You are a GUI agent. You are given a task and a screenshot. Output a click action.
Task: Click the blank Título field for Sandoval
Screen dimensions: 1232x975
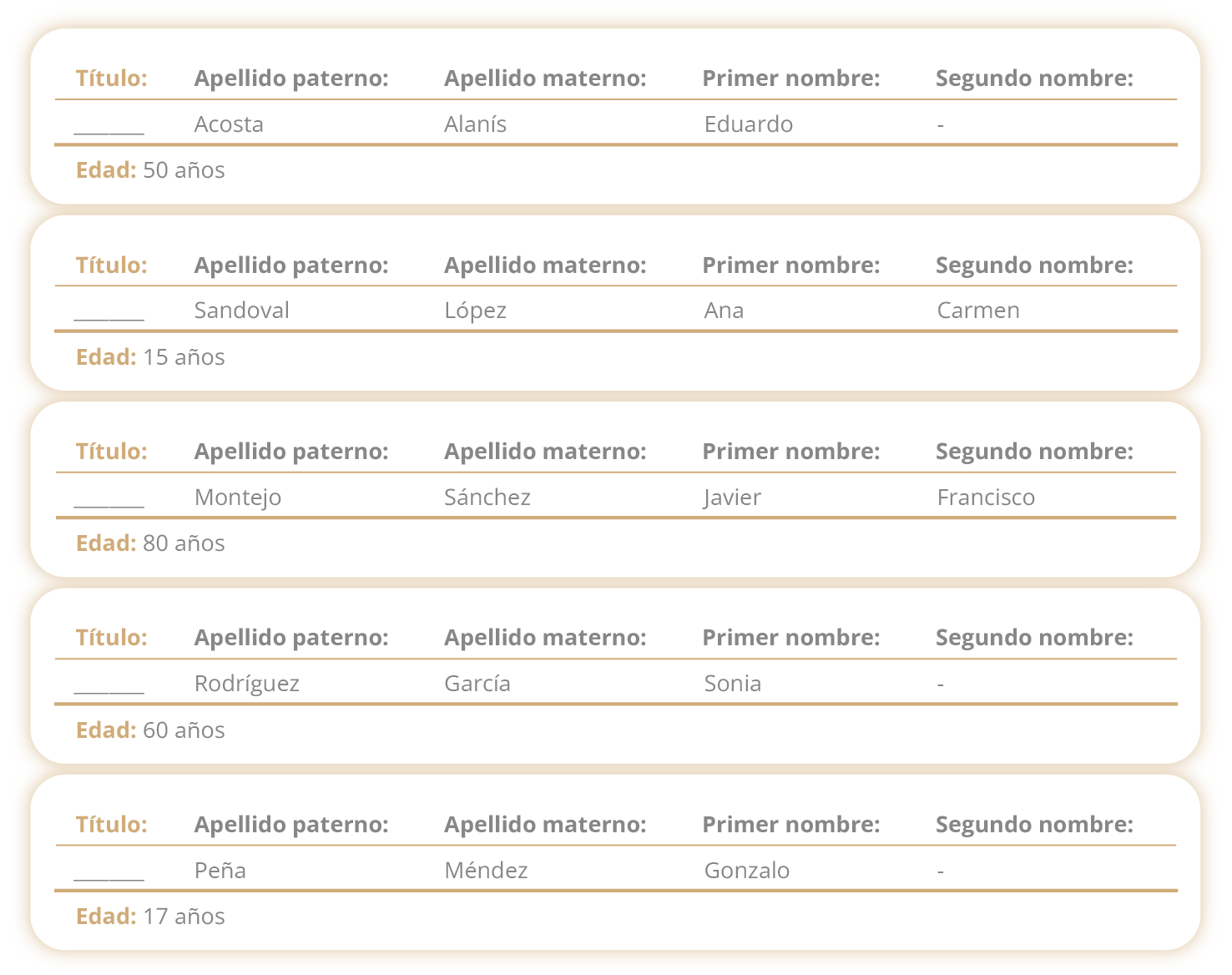pos(109,312)
